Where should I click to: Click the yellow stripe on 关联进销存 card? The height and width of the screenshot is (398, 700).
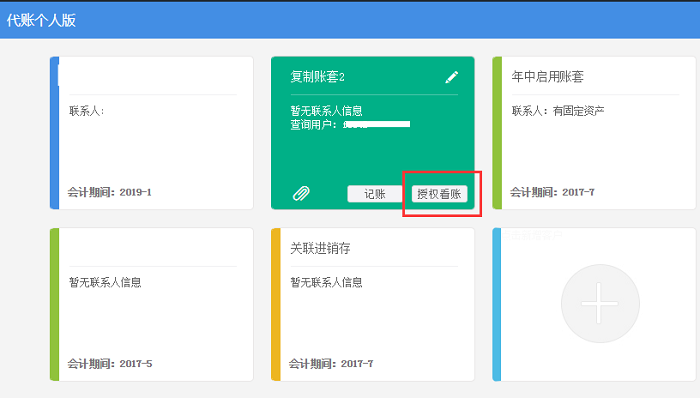(x=276, y=304)
